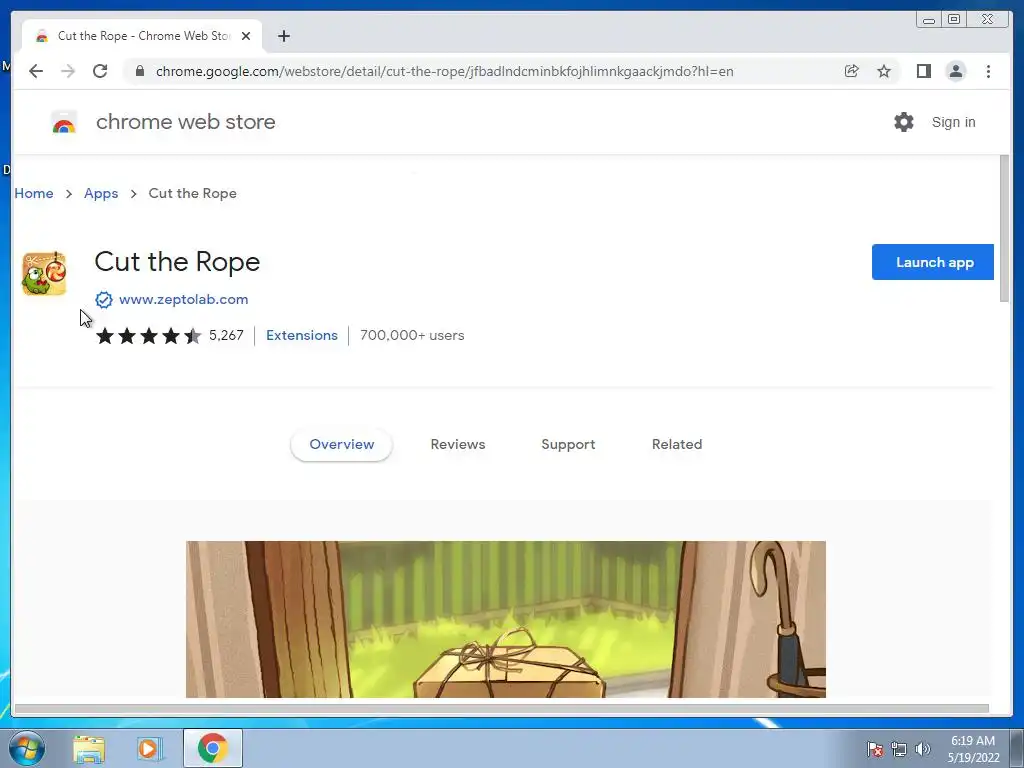Click the Cut the Rope app icon

click(44, 273)
